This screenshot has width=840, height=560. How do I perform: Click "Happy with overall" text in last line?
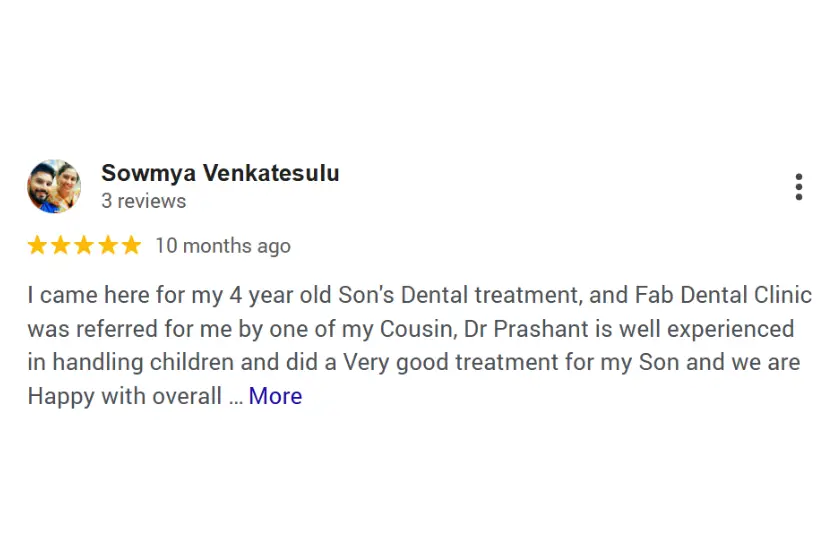(x=124, y=396)
